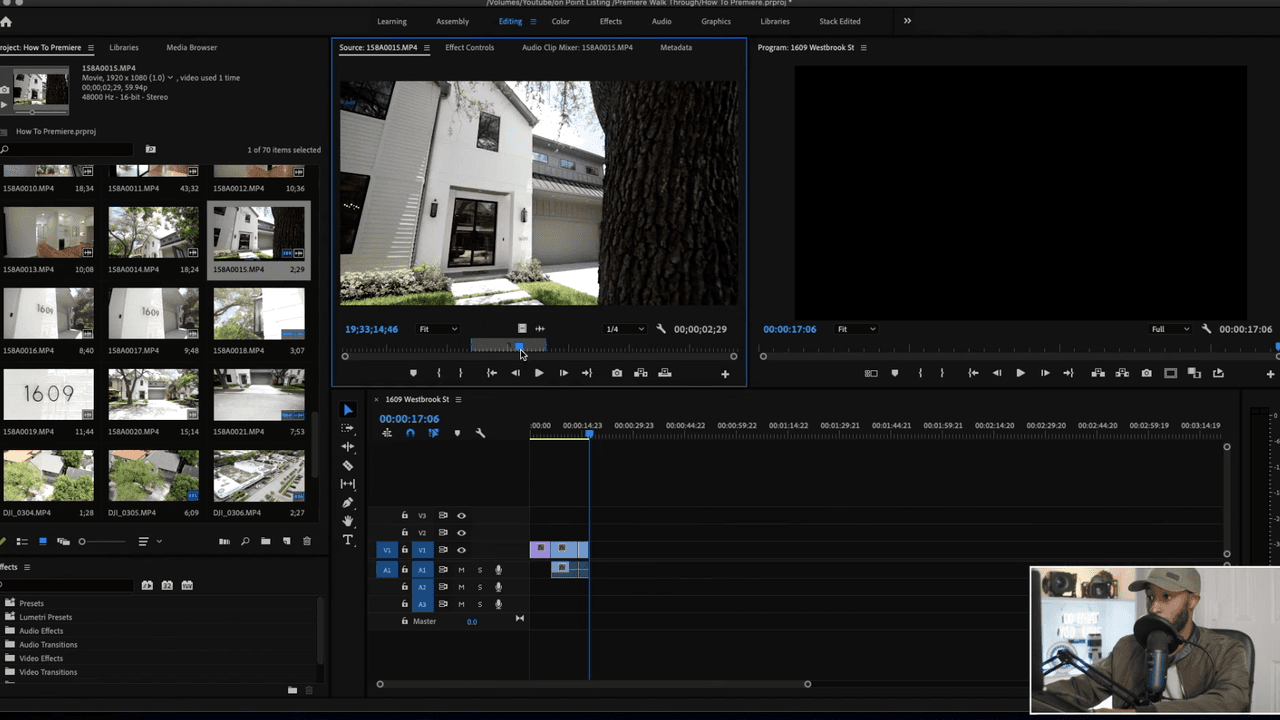Click Export Frame camera in Program monitor

point(1146,373)
